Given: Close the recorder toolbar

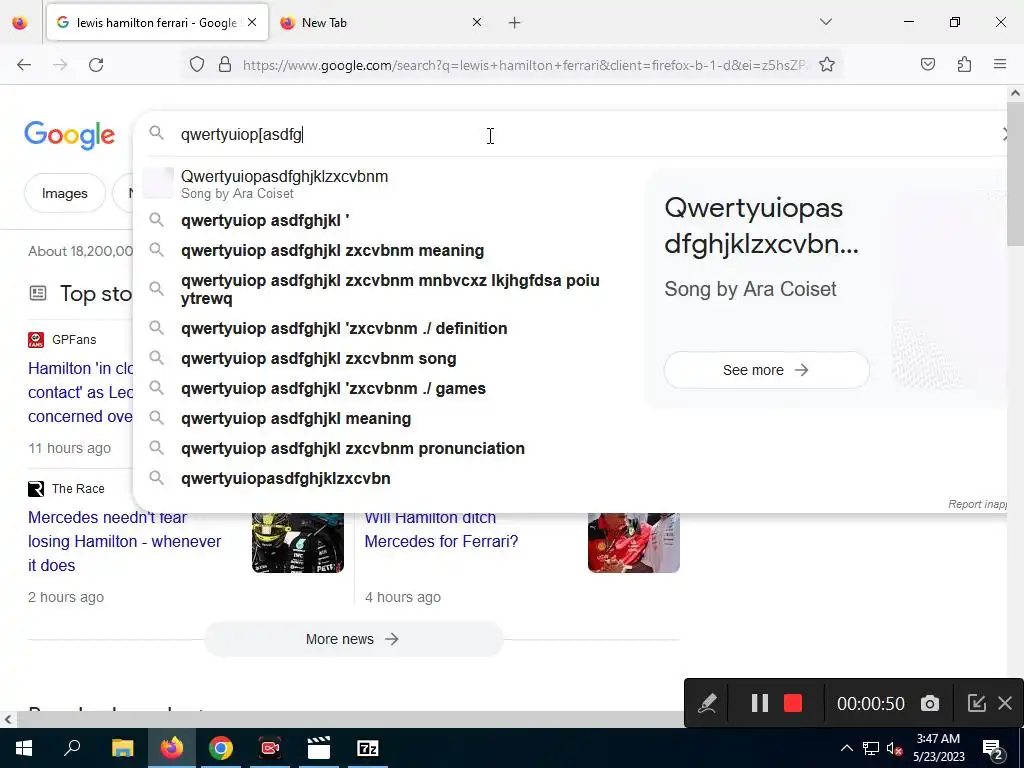Looking at the screenshot, I should (1005, 703).
